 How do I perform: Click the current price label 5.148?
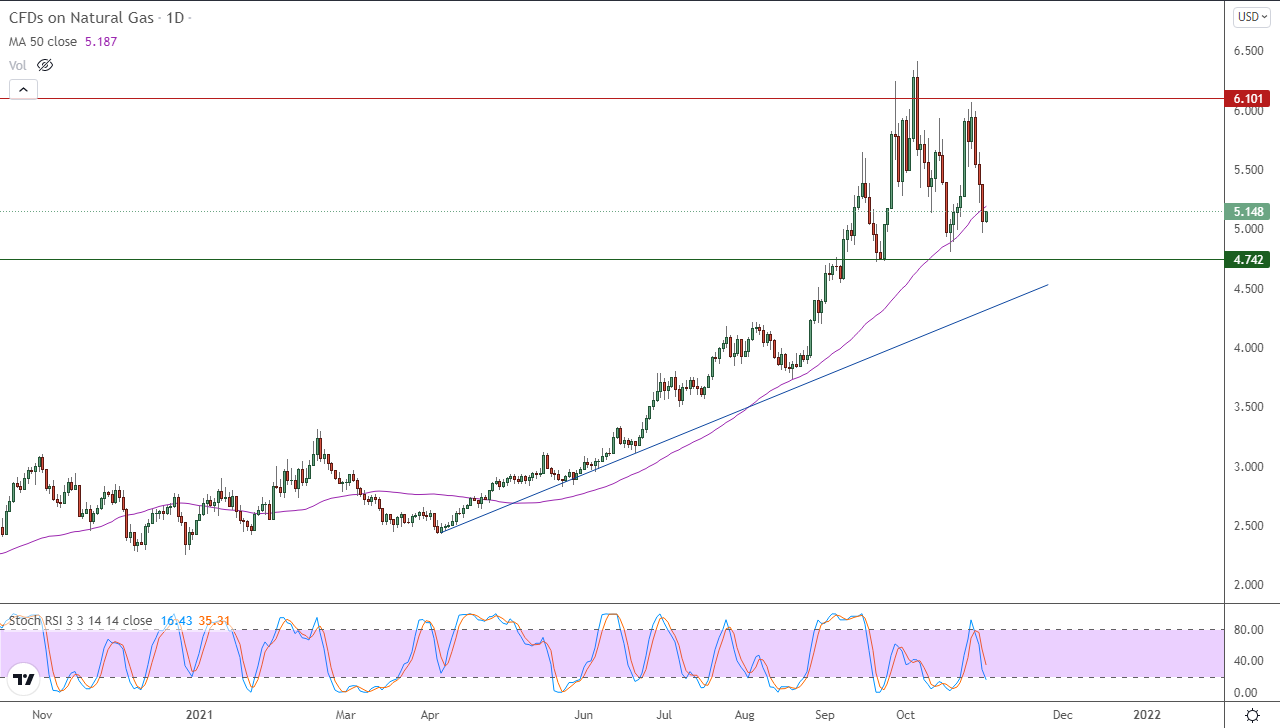[1247, 211]
